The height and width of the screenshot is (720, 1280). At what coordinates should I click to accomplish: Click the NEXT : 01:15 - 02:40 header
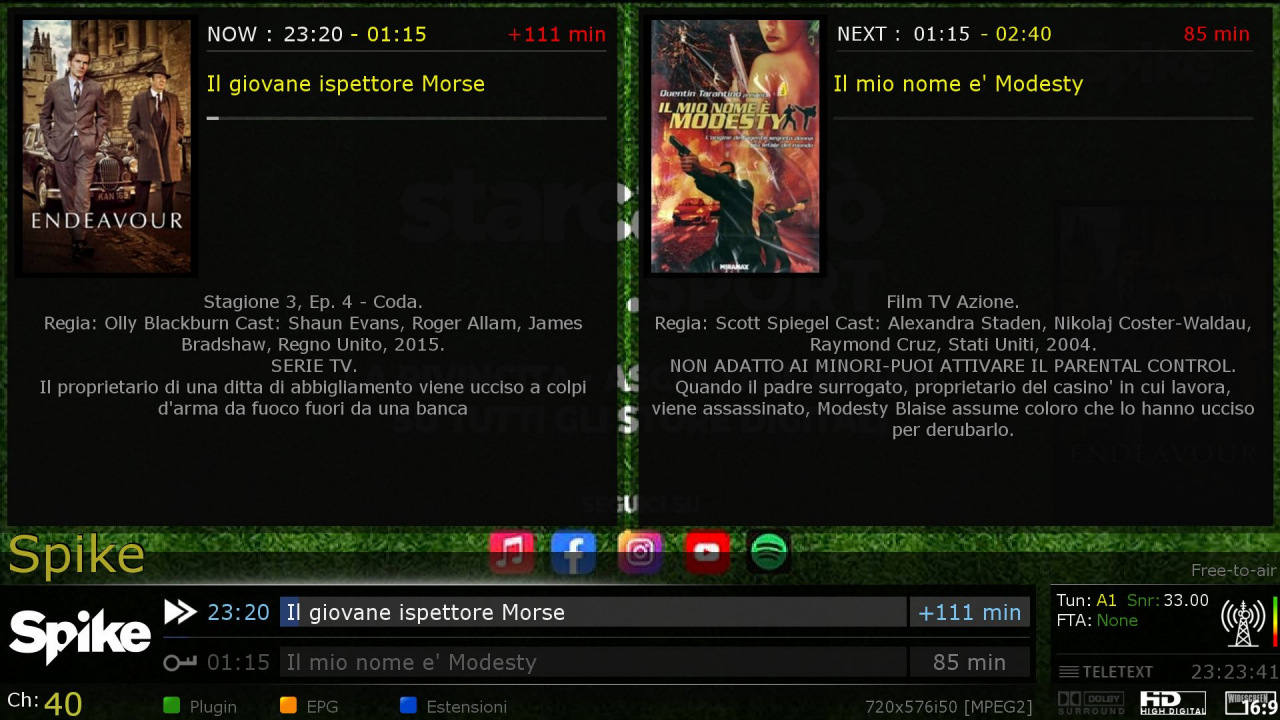click(x=944, y=34)
